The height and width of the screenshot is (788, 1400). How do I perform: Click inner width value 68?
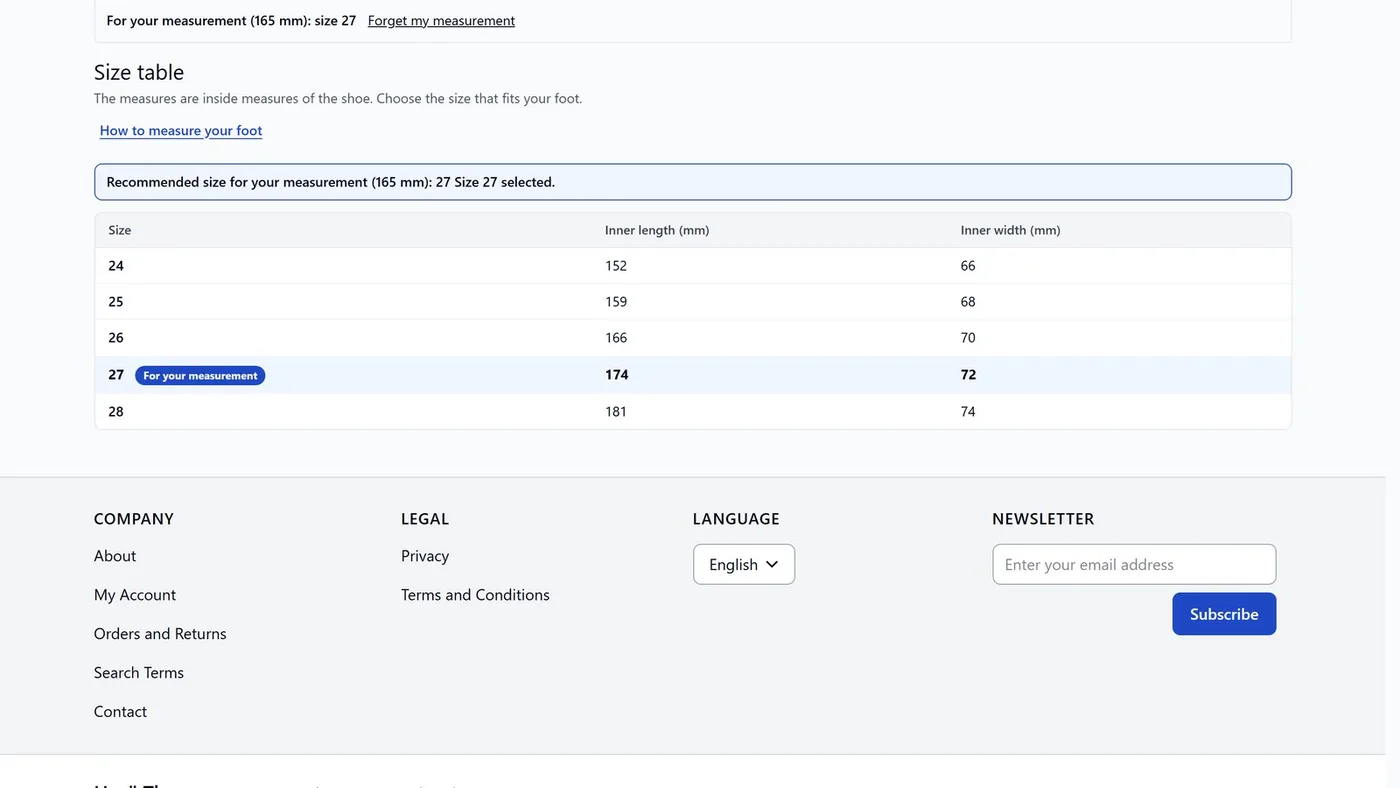(x=968, y=302)
